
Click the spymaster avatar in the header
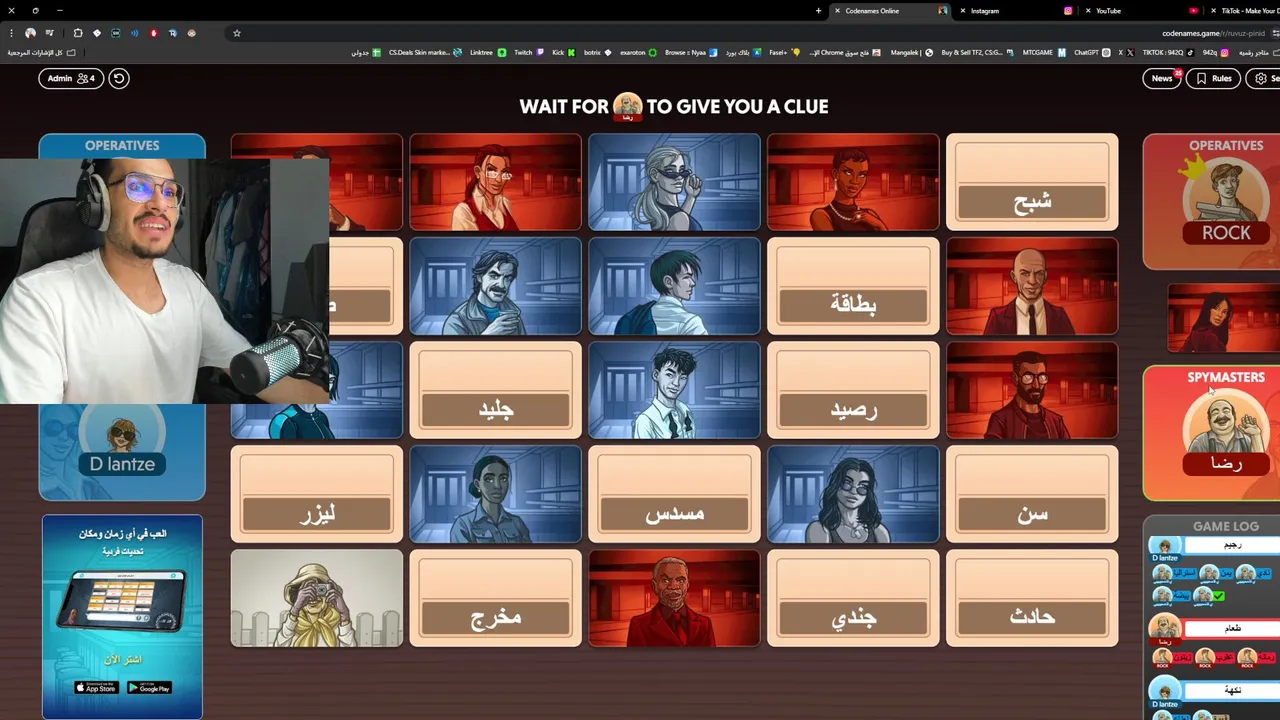click(x=627, y=106)
